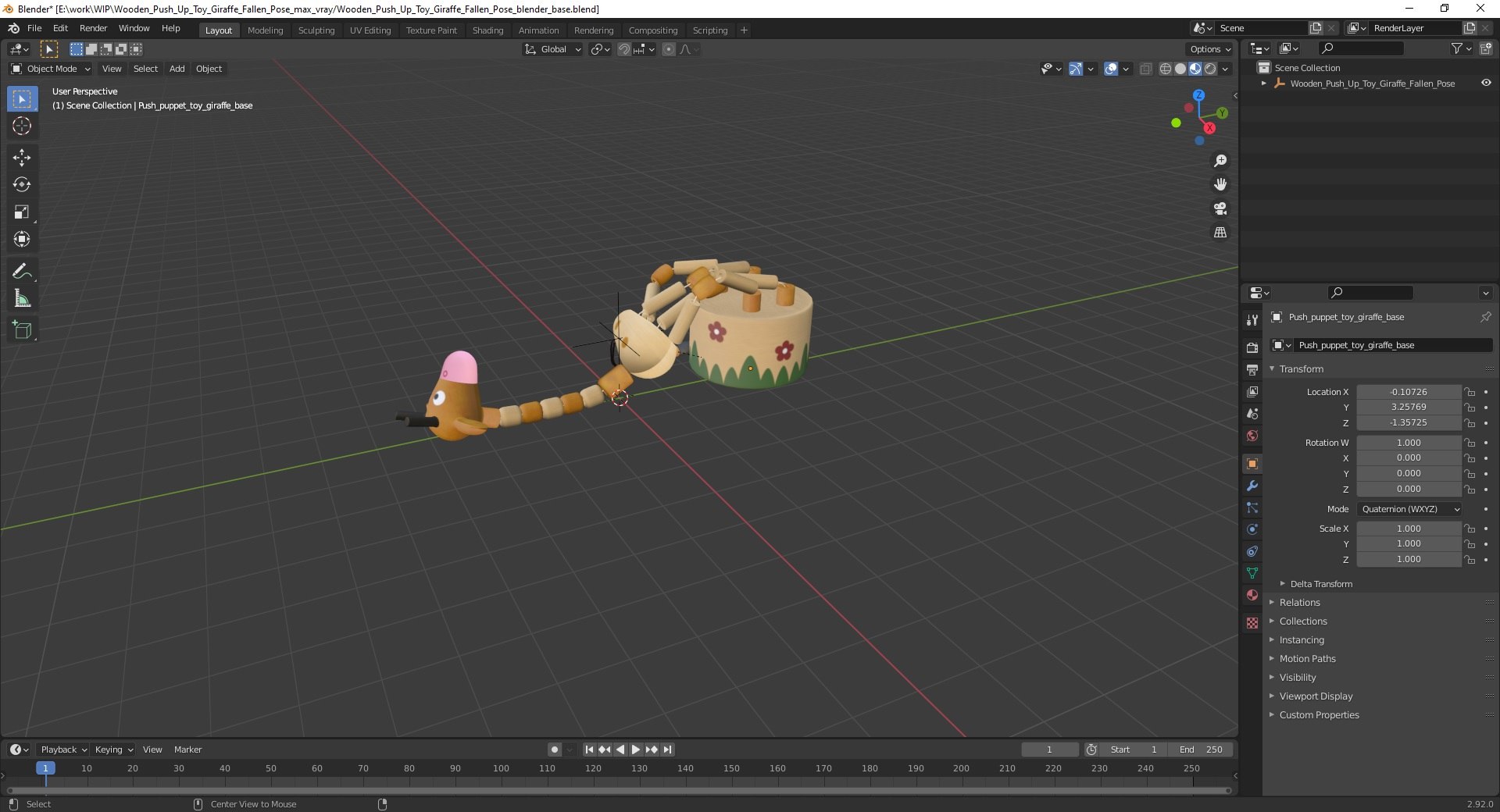Open Texture properties checker tab
The image size is (1500, 812).
click(x=1252, y=623)
